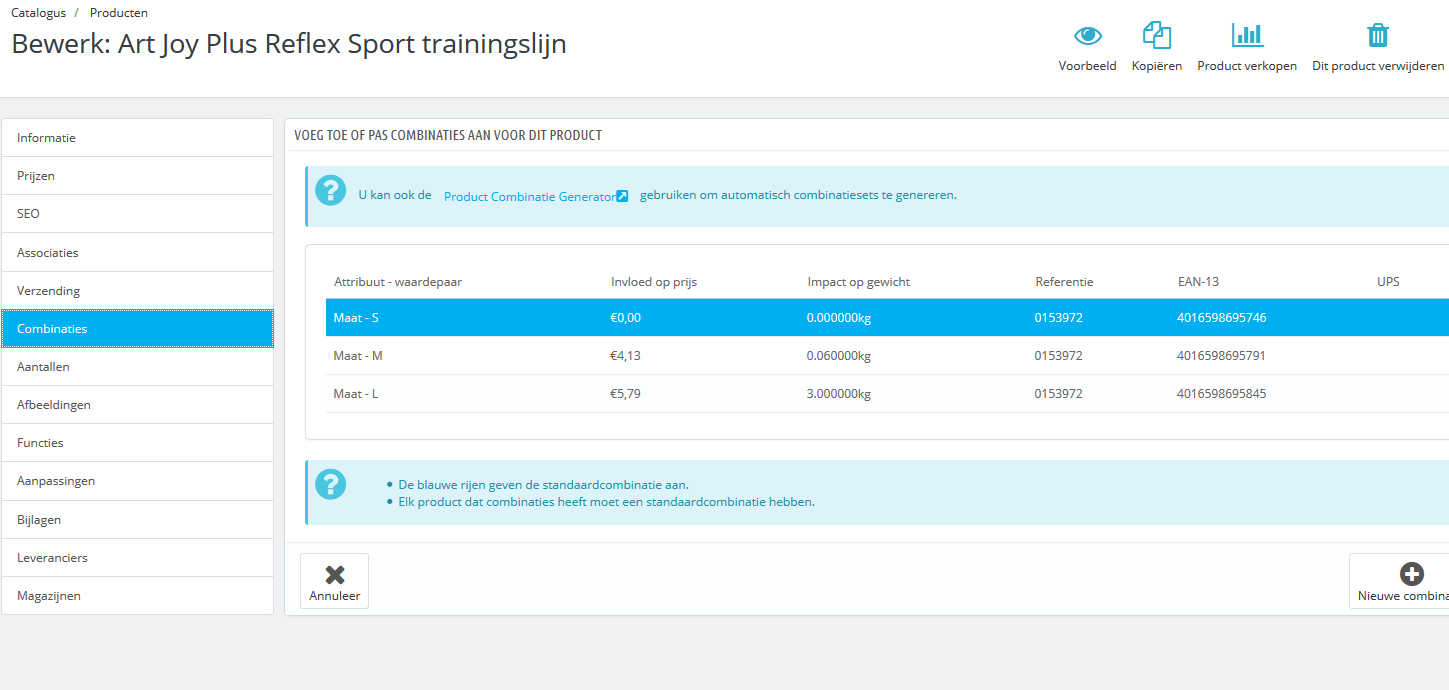Open the Leveranciers tab
Viewport: 1449px width, 690px height.
137,558
